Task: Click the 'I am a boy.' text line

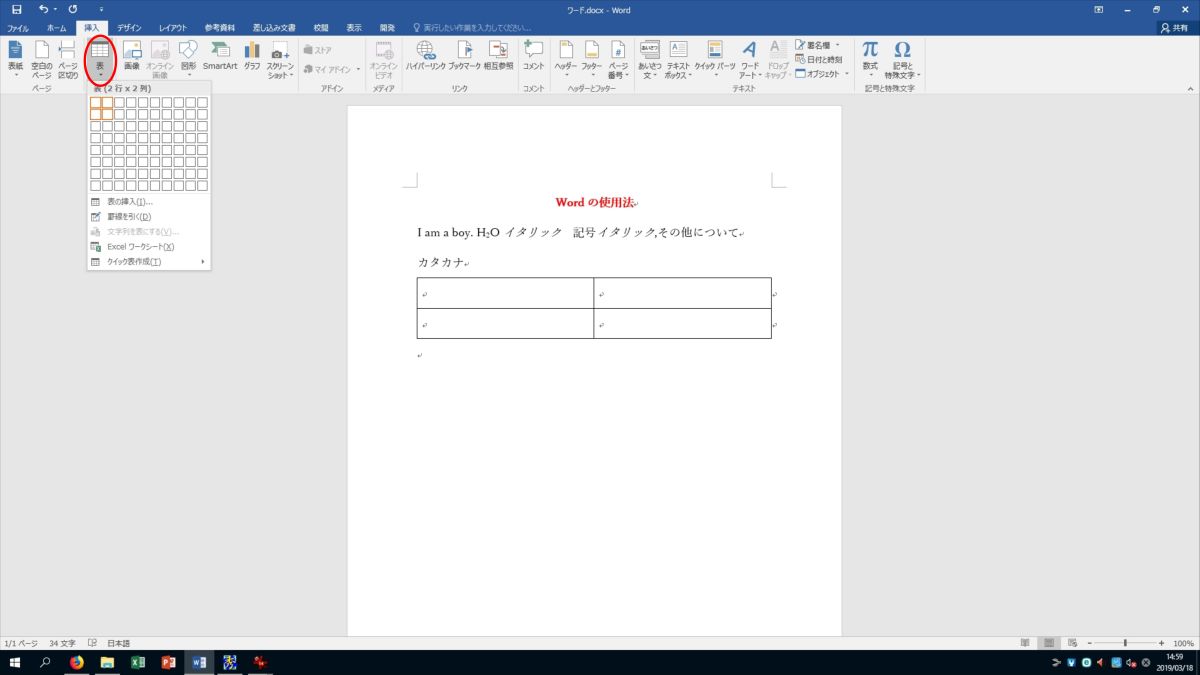Action: pos(444,233)
